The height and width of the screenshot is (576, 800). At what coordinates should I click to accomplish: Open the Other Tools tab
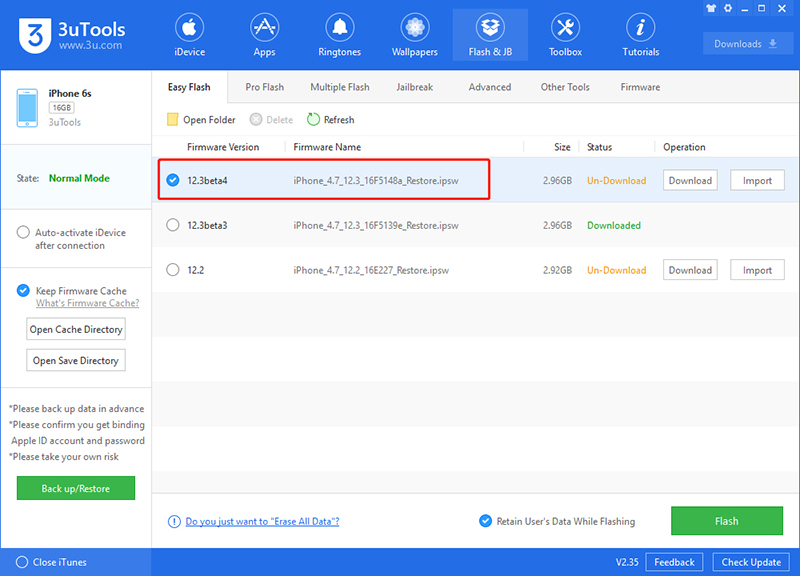point(565,87)
